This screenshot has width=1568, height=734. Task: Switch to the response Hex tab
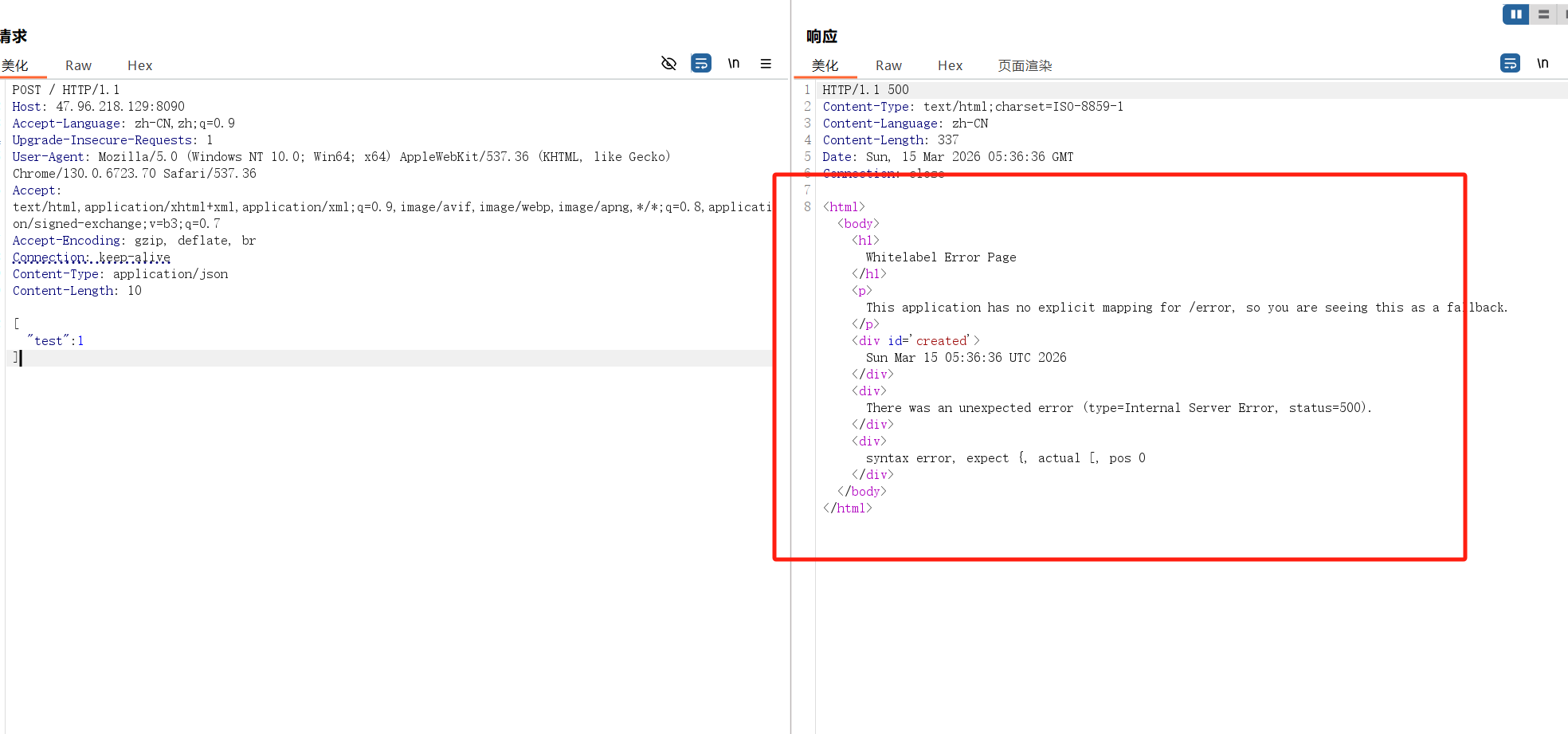(x=950, y=65)
